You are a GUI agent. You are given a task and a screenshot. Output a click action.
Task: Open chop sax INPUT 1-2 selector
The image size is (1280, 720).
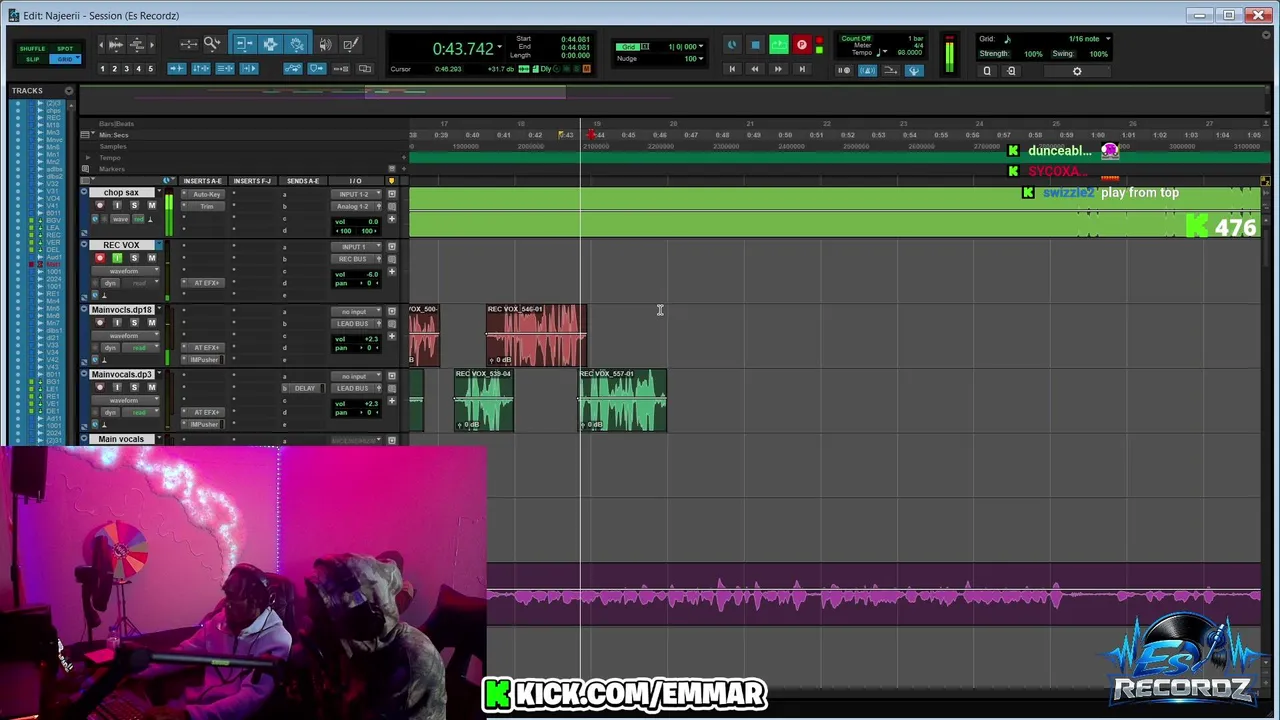click(x=356, y=194)
